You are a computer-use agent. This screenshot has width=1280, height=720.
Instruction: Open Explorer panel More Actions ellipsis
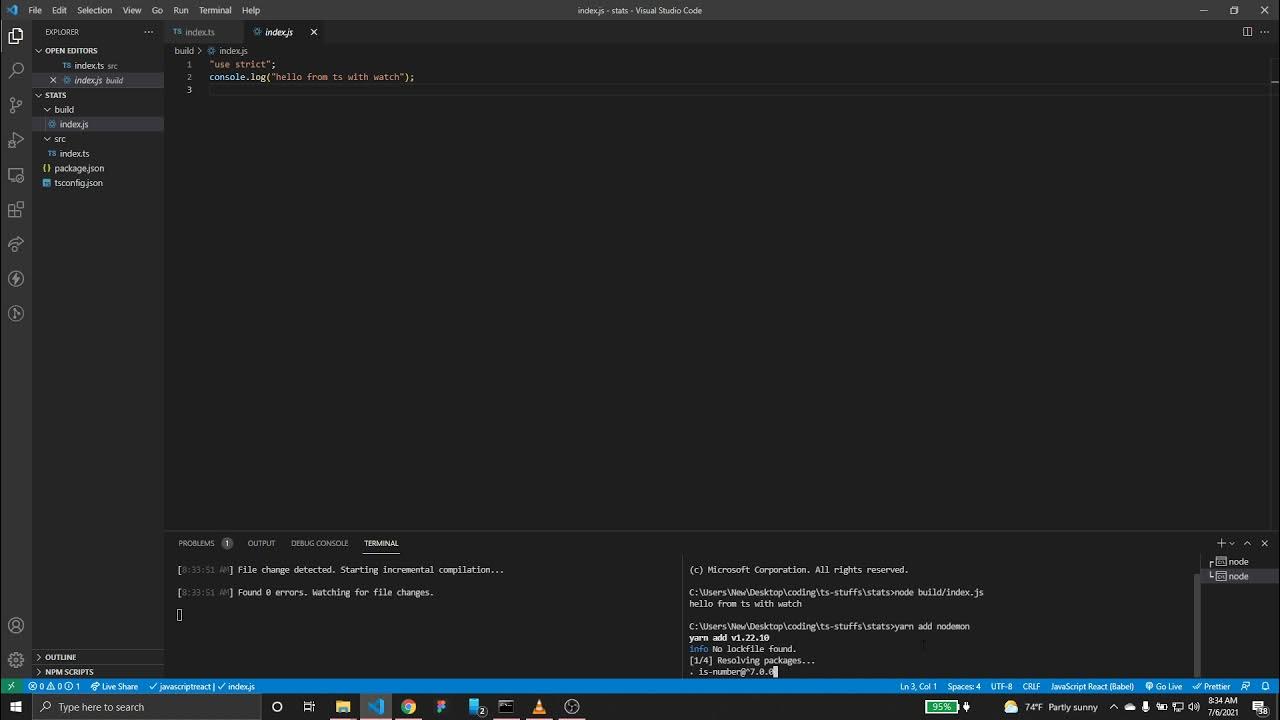click(x=149, y=32)
